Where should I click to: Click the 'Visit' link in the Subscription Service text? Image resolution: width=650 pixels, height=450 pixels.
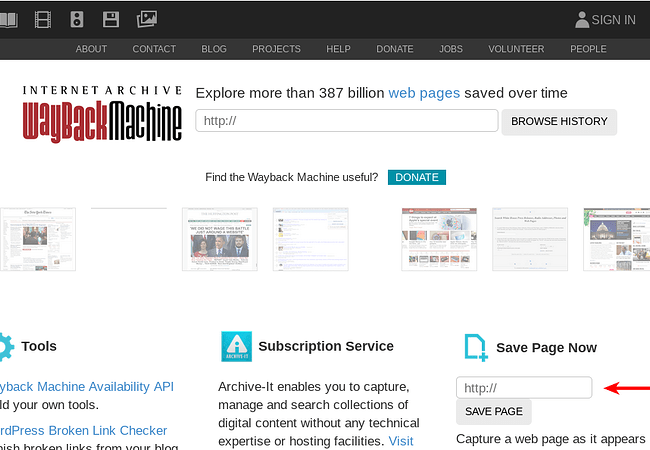point(400,441)
